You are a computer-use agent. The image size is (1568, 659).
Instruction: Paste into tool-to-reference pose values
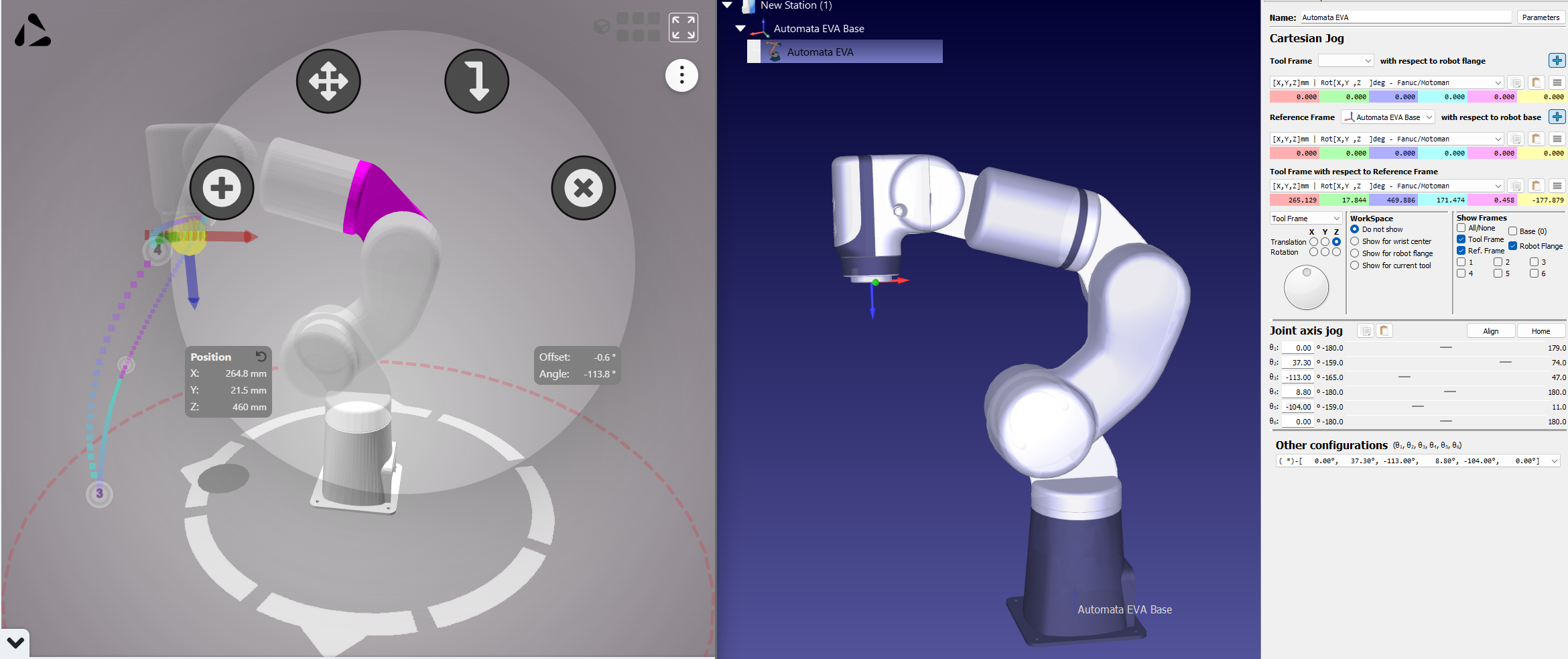tap(1537, 186)
